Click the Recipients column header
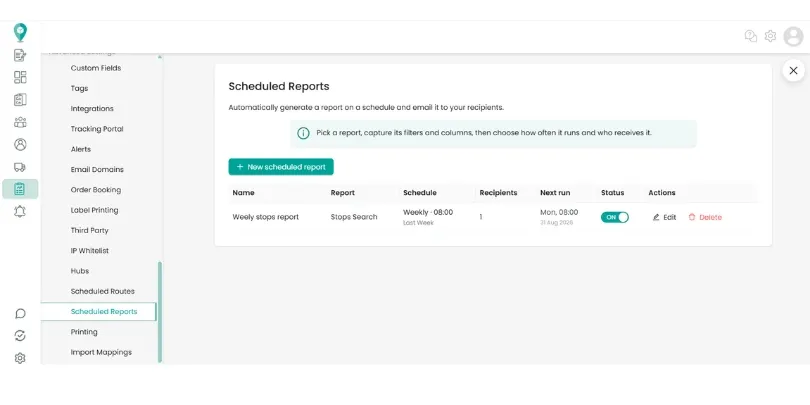The width and height of the screenshot is (810, 405). click(x=498, y=193)
